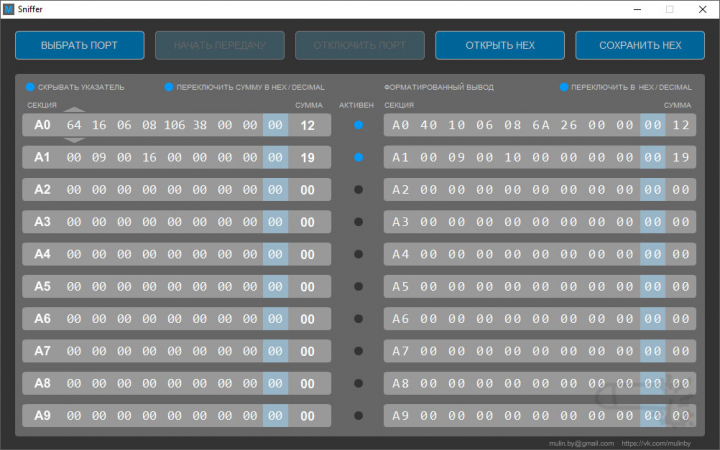
Task: Click the highlighted 00 cell in left A5 row
Action: point(276,287)
